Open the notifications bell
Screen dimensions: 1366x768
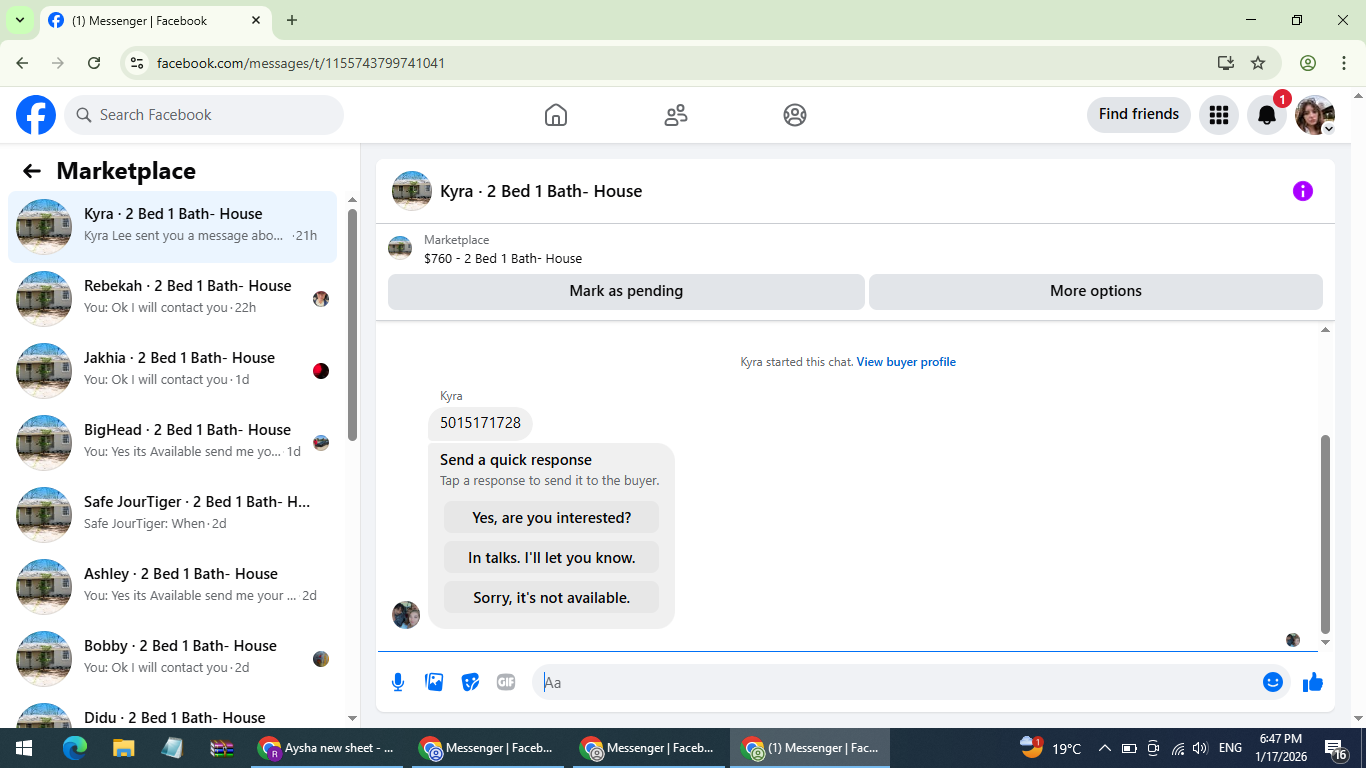pos(1267,115)
